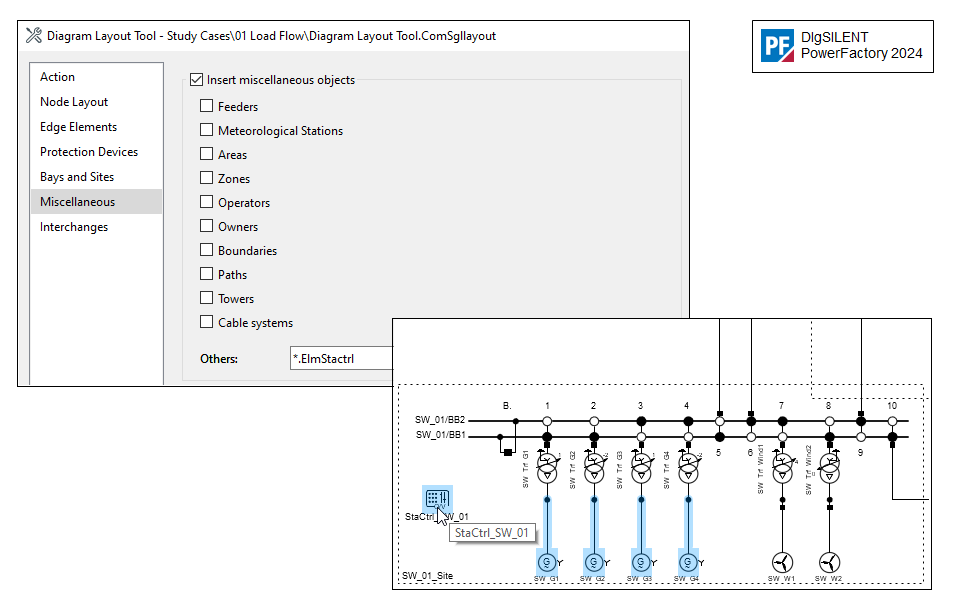Select the wind turbine SW_W1 symbol

click(781, 562)
